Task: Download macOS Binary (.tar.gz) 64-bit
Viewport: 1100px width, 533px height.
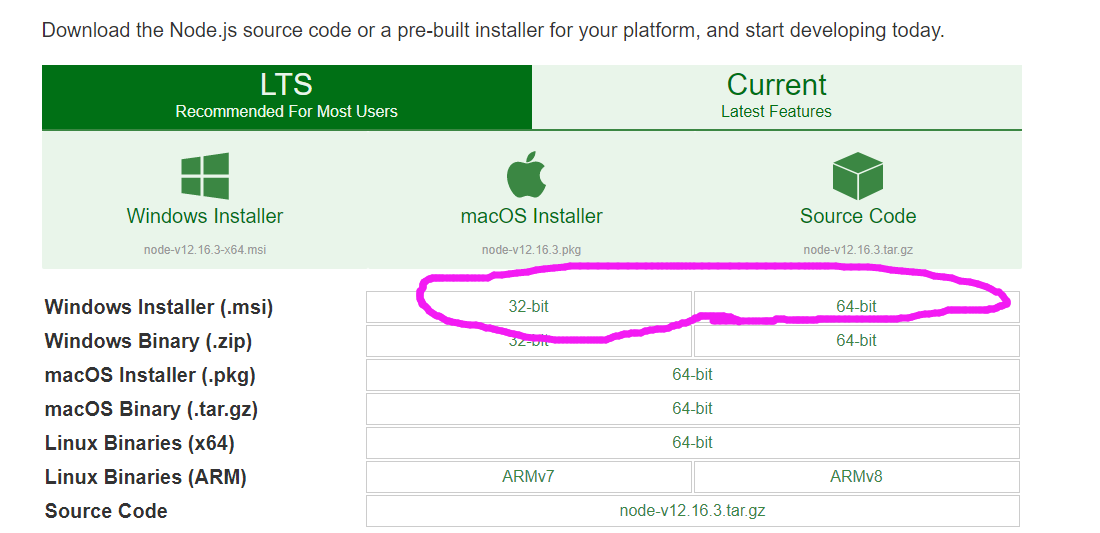Action: pos(692,409)
